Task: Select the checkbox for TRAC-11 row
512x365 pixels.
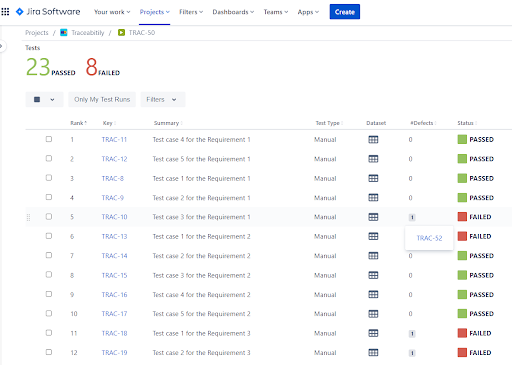Action: click(x=49, y=139)
